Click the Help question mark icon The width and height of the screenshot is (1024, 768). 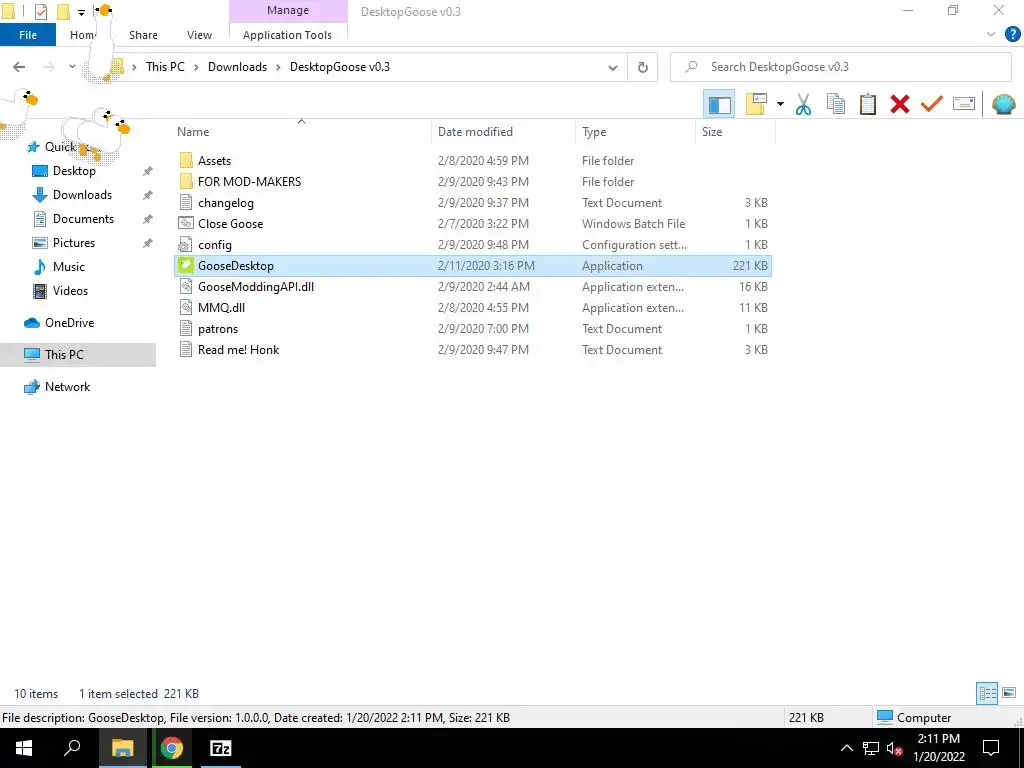pos(1012,35)
